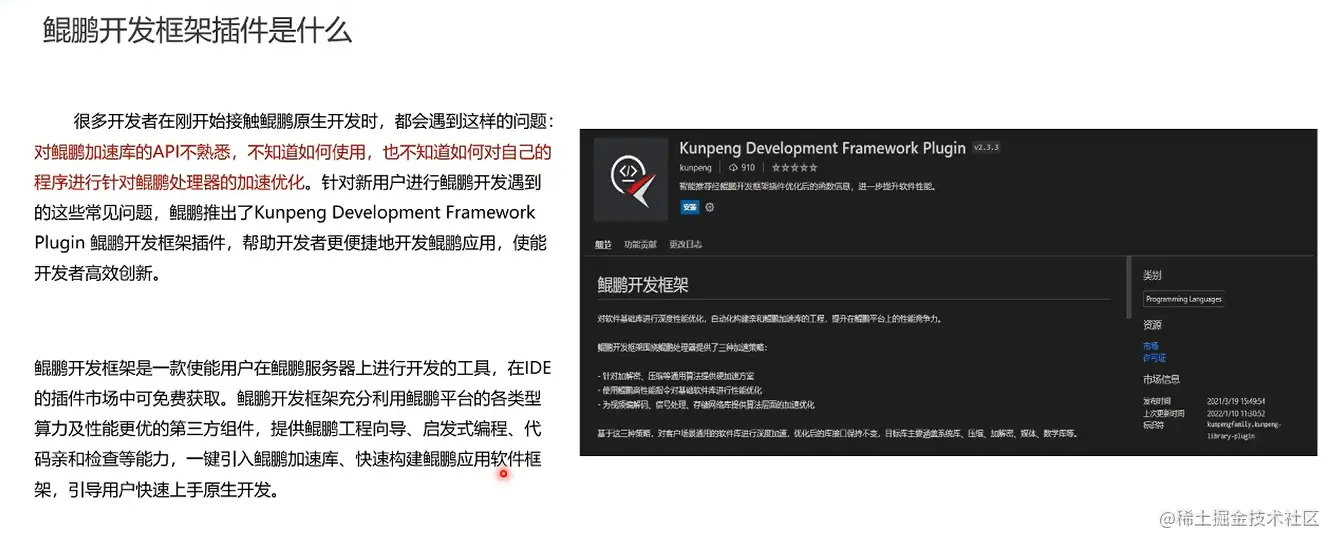Image resolution: width=1337 pixels, height=546 pixels.
Task: Switch to the 更改日志 changelog tab
Action: tap(686, 244)
